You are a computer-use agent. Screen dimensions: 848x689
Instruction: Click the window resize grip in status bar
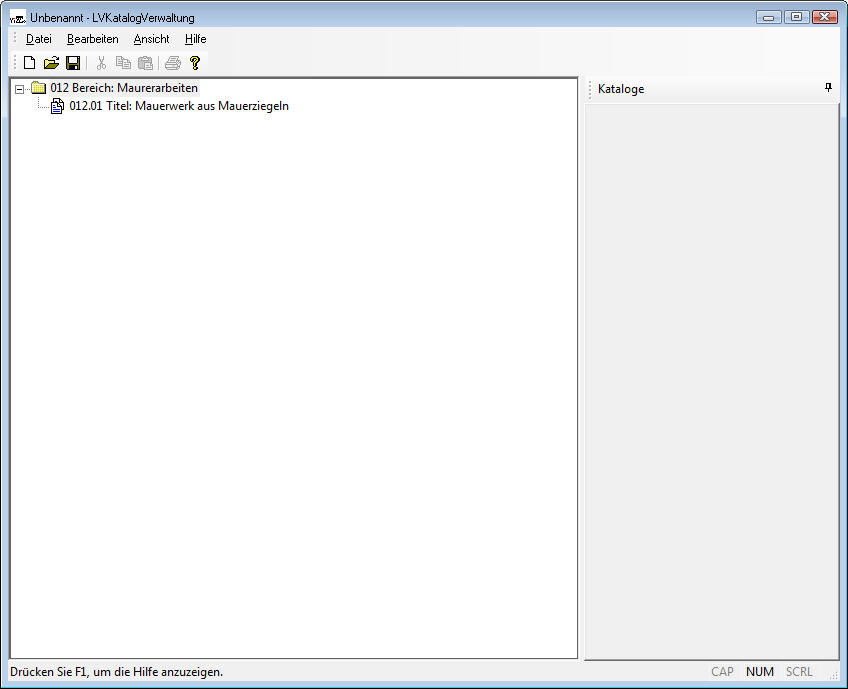click(x=833, y=675)
